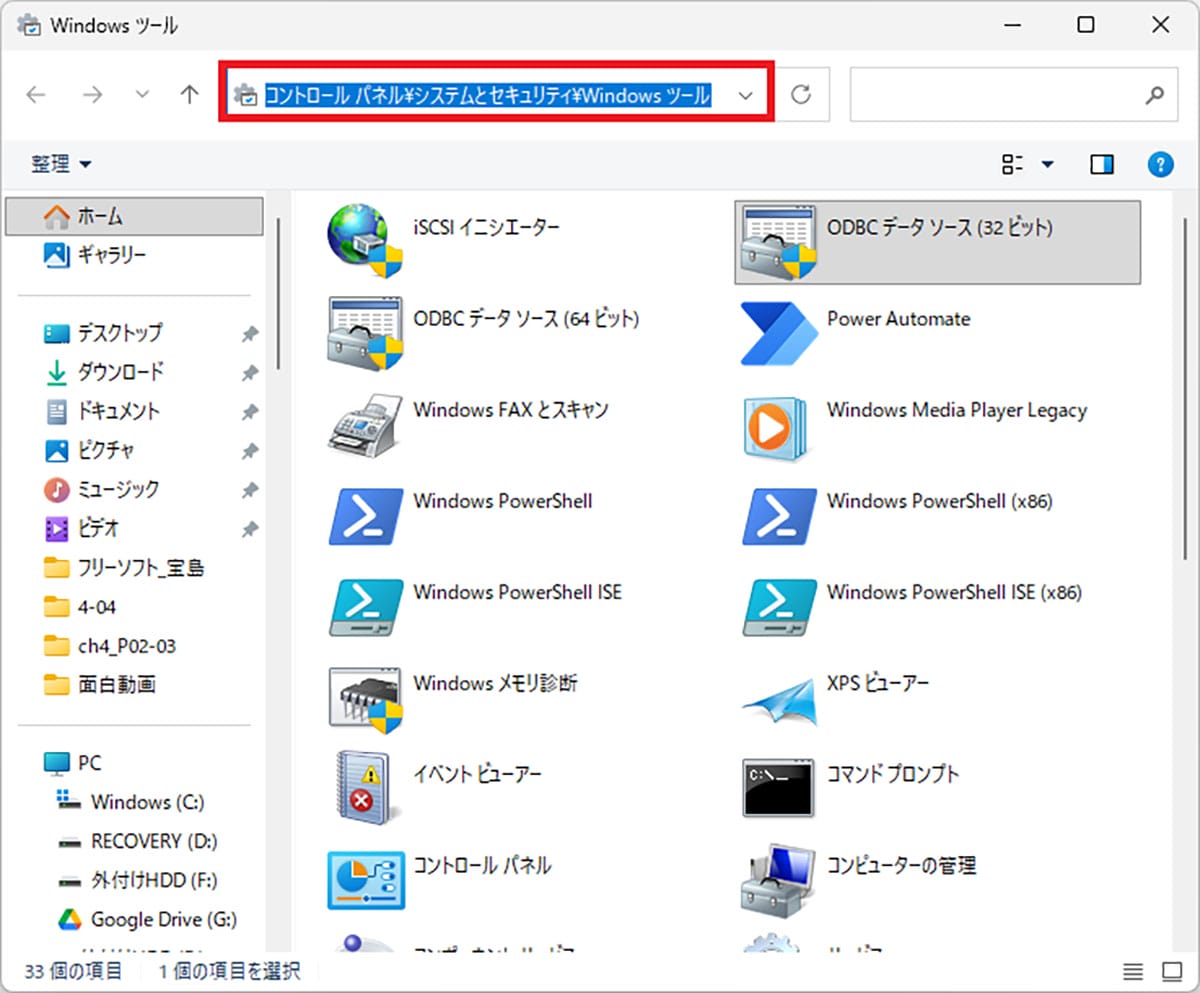Select Google Drive (G:) in navigation pane
This screenshot has height=993, width=1200.
pyautogui.click(x=163, y=919)
